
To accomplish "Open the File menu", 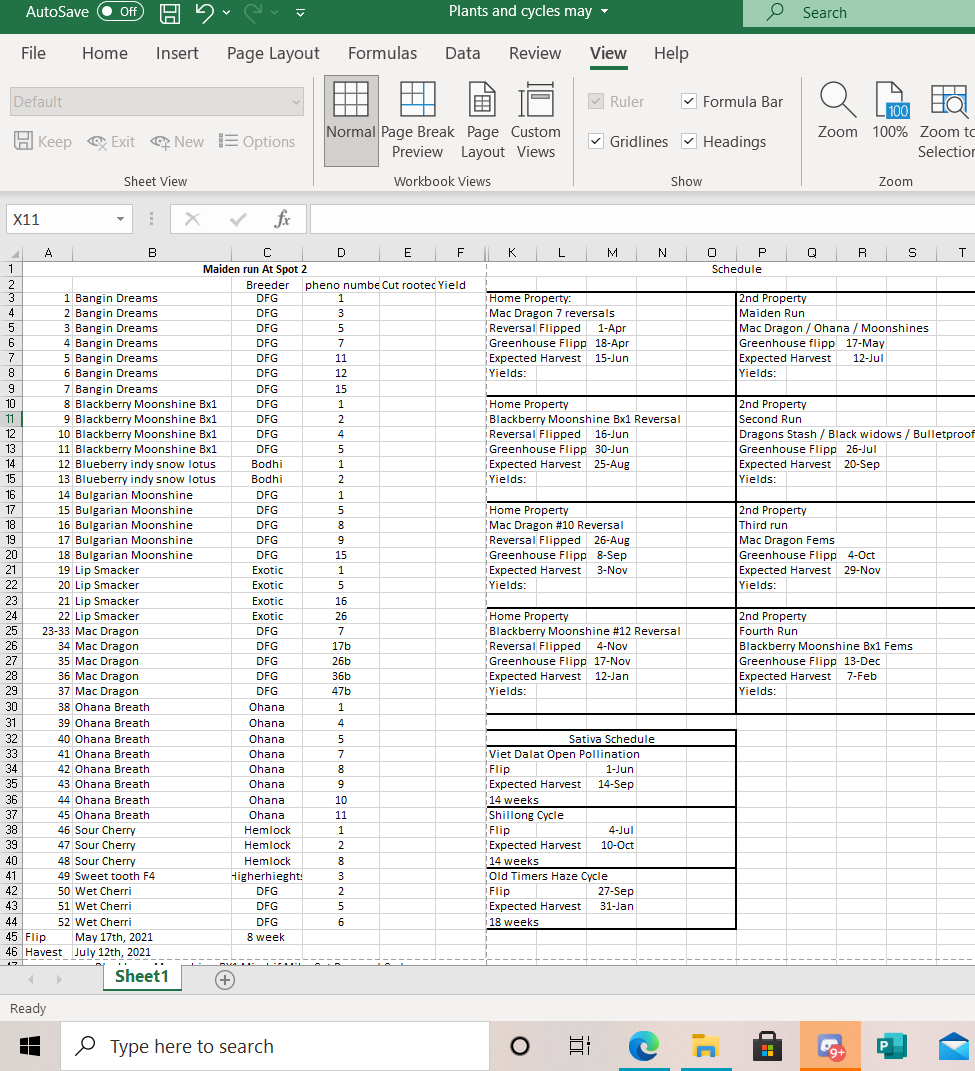I will (33, 53).
